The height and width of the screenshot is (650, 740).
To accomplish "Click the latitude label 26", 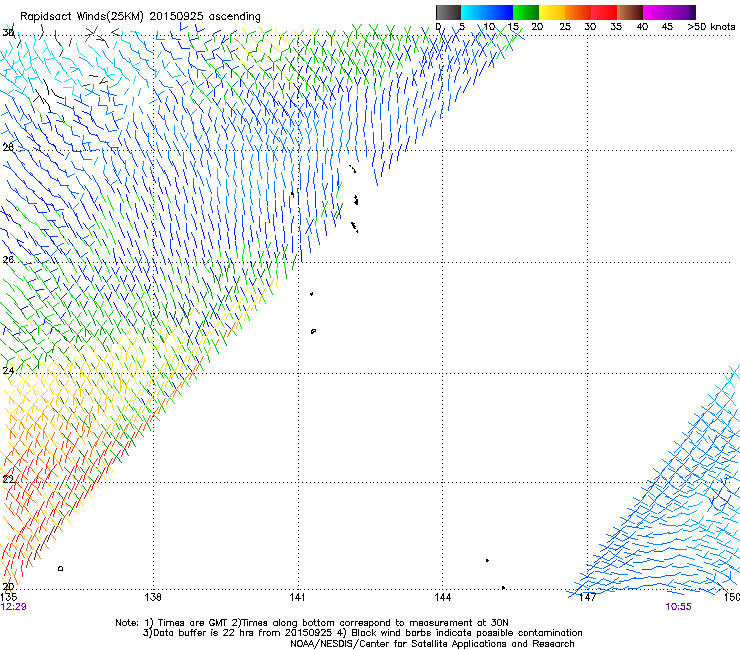I will pyautogui.click(x=8, y=259).
